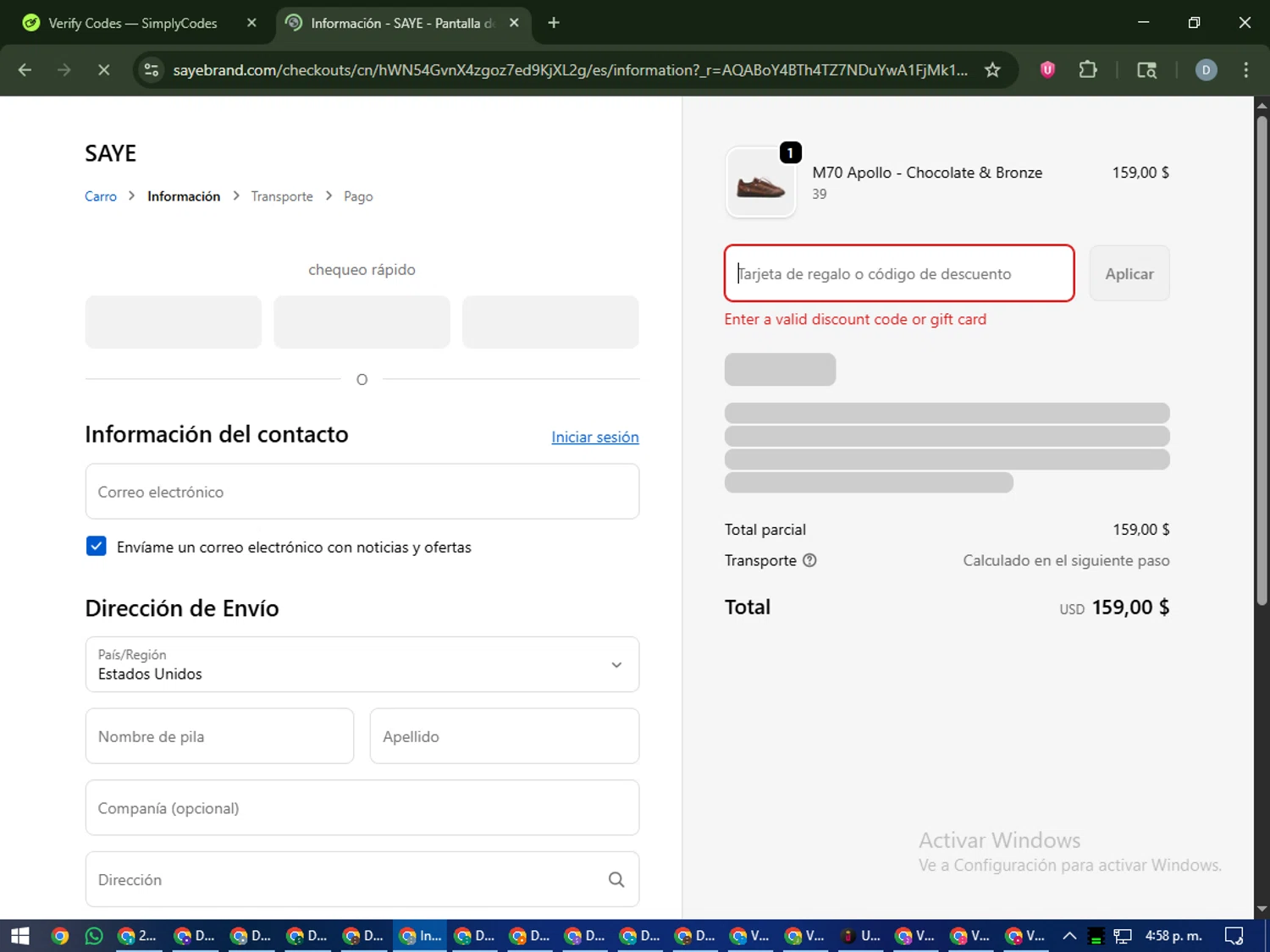1270x952 pixels.
Task: Open the País/Región dropdown
Action: pyautogui.click(x=362, y=664)
